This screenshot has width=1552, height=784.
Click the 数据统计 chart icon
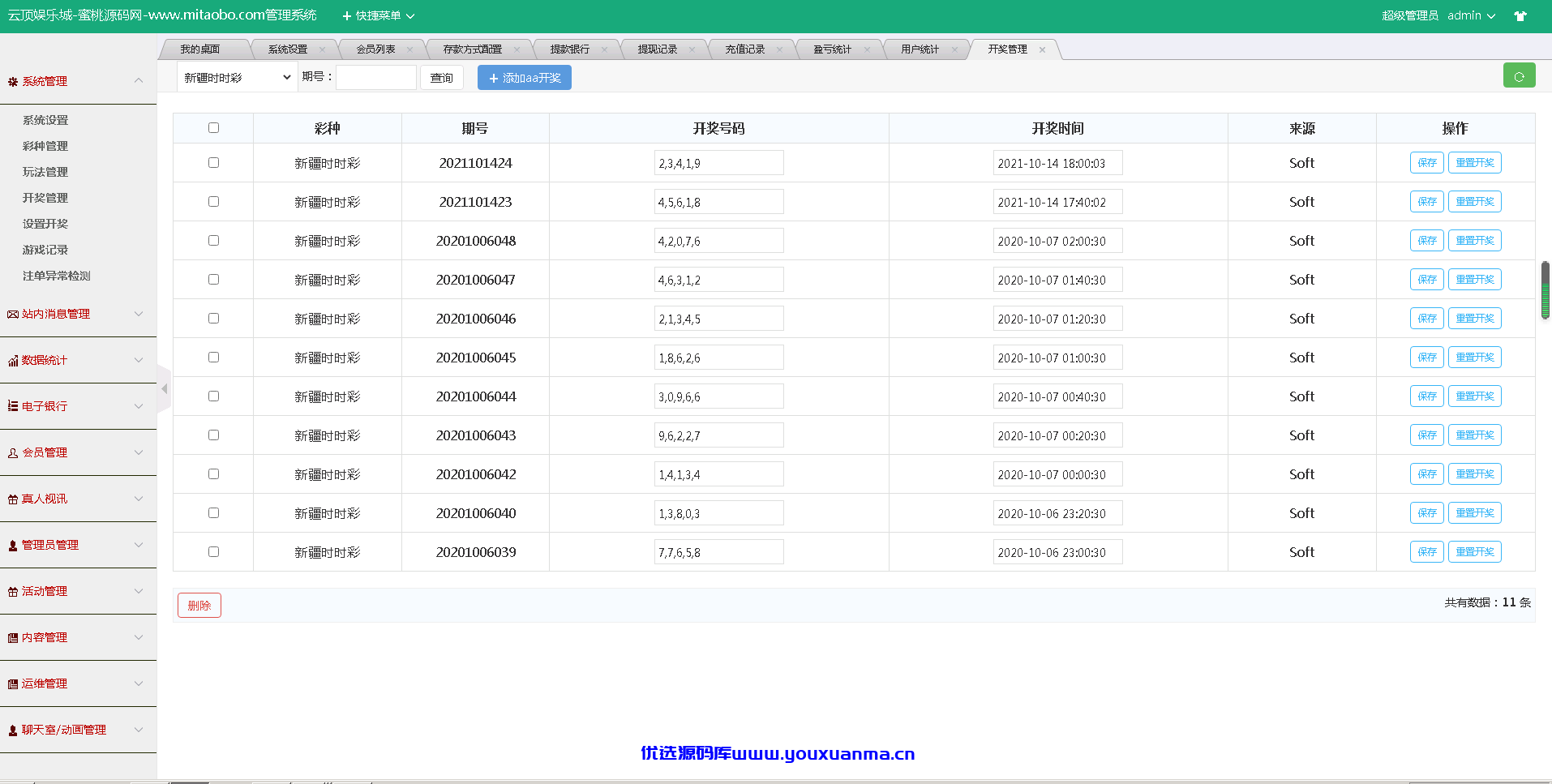coord(13,361)
